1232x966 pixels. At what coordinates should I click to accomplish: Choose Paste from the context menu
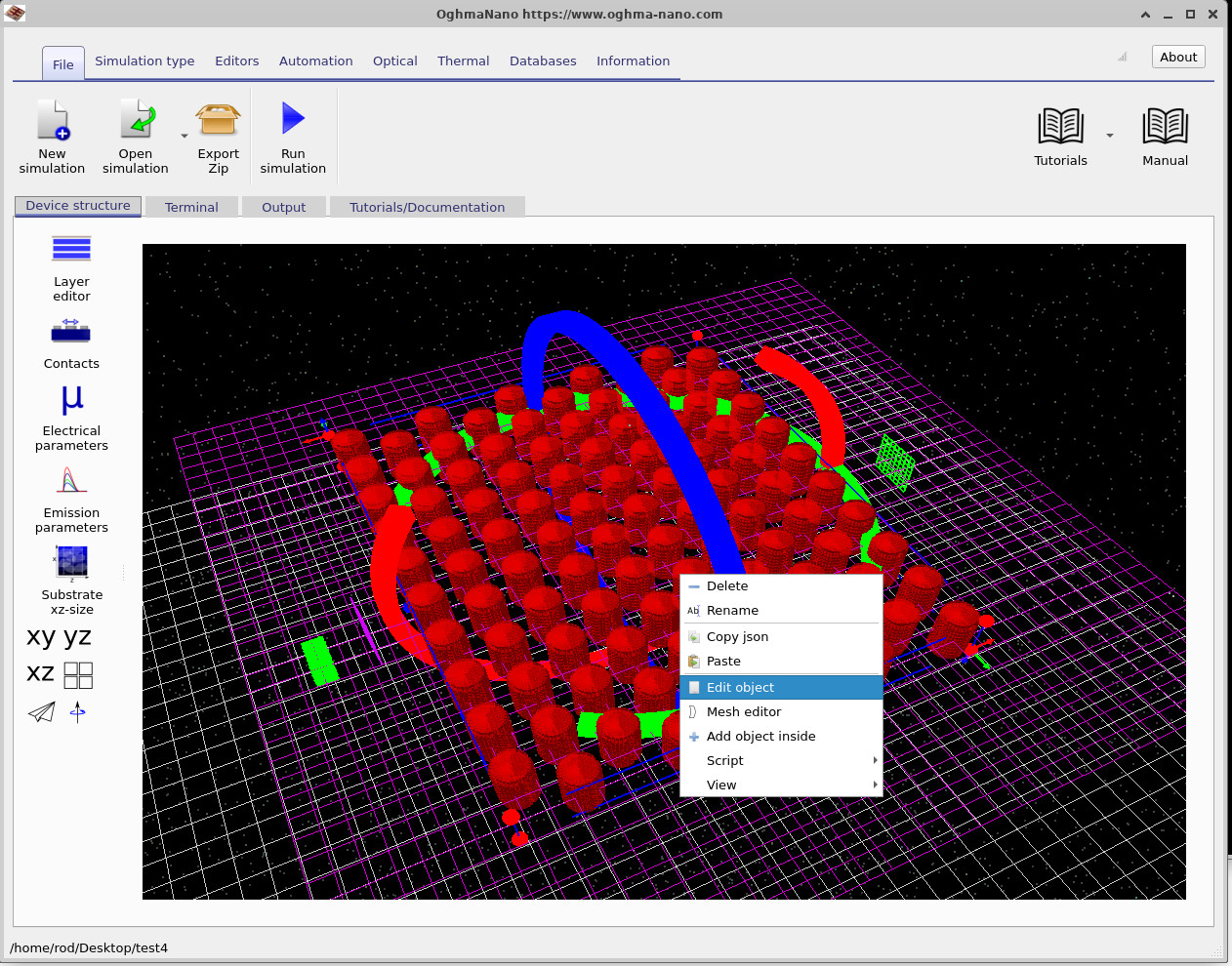click(781, 662)
